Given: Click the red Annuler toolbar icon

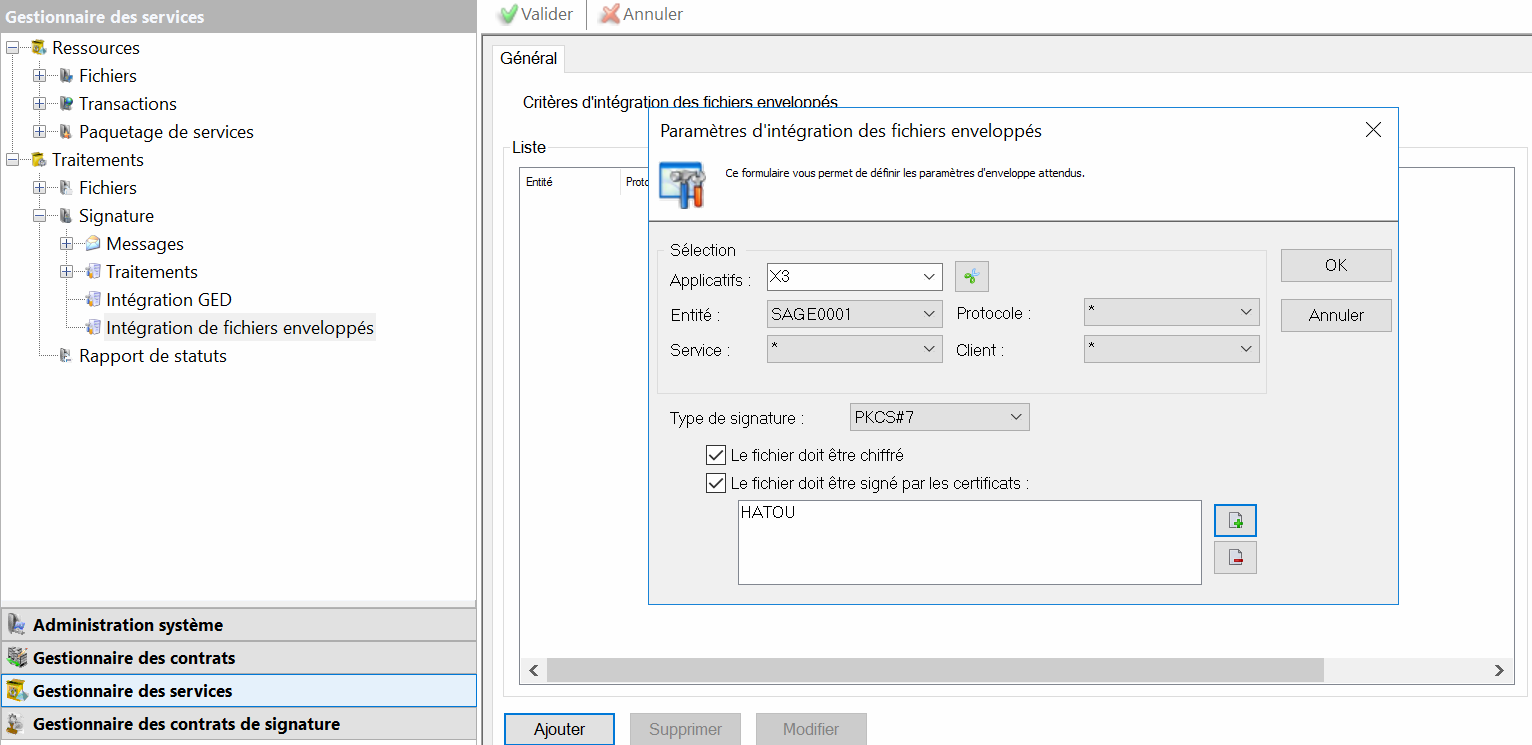Looking at the screenshot, I should pyautogui.click(x=609, y=14).
